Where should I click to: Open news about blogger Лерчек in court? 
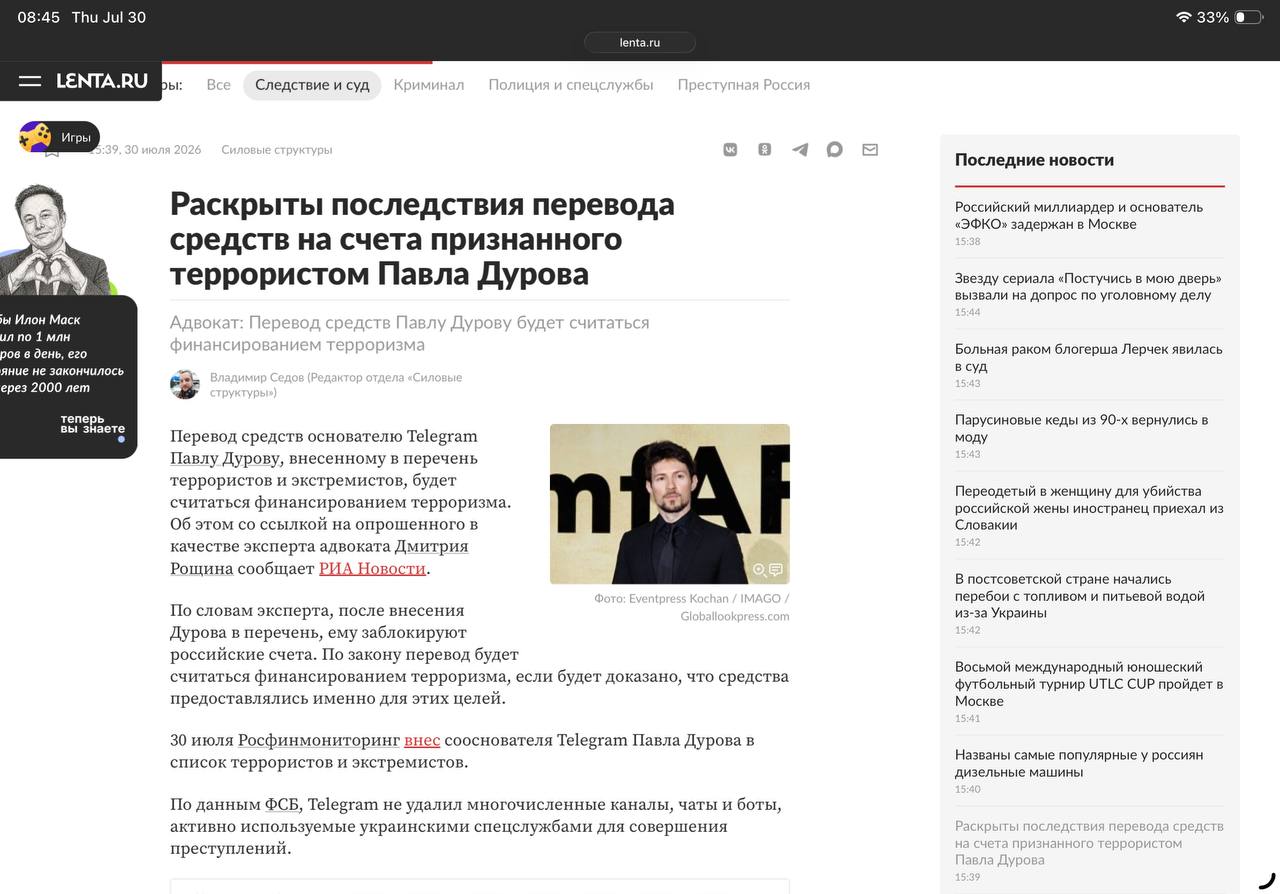point(1089,357)
